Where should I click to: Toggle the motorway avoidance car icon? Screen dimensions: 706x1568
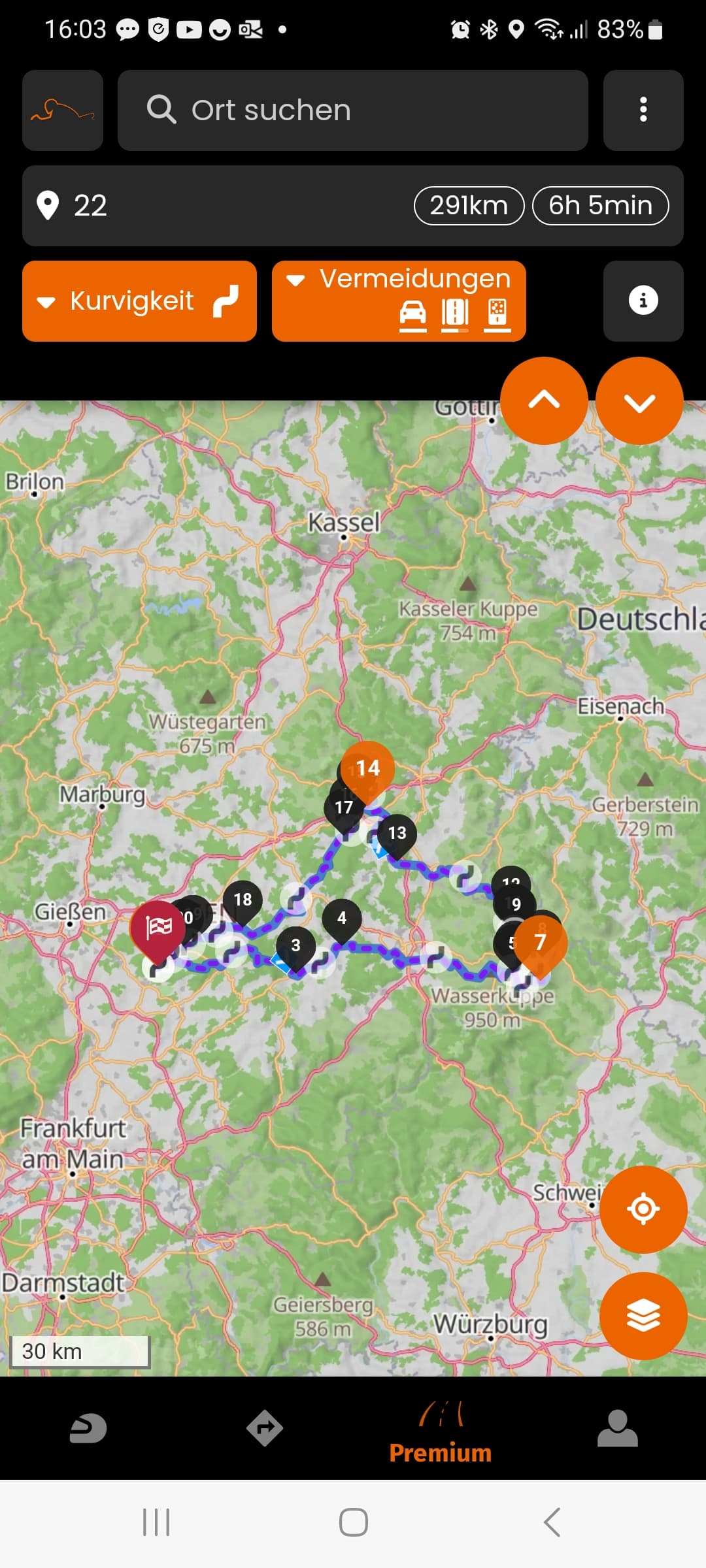[x=412, y=314]
